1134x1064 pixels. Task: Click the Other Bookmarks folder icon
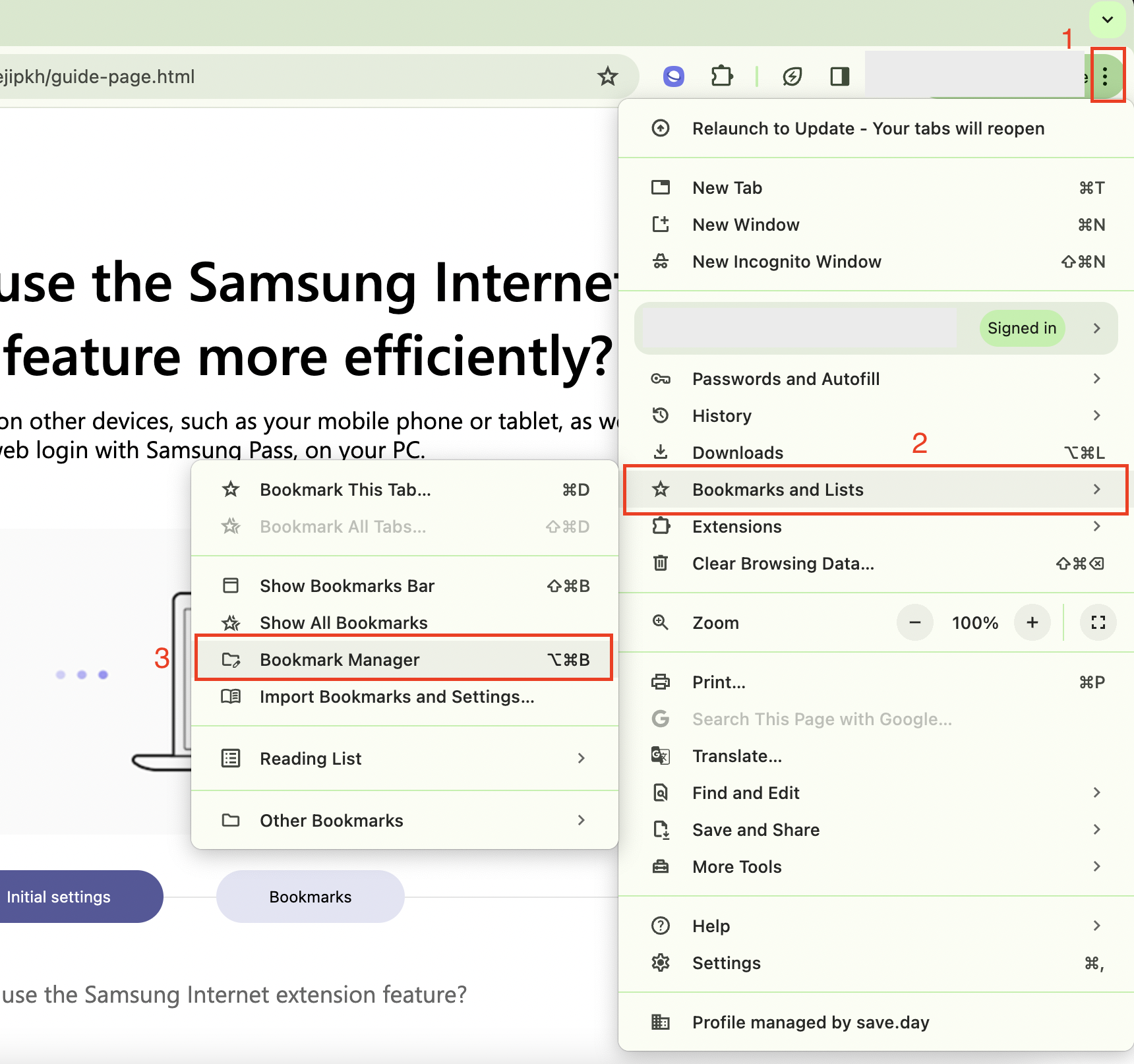click(x=231, y=820)
